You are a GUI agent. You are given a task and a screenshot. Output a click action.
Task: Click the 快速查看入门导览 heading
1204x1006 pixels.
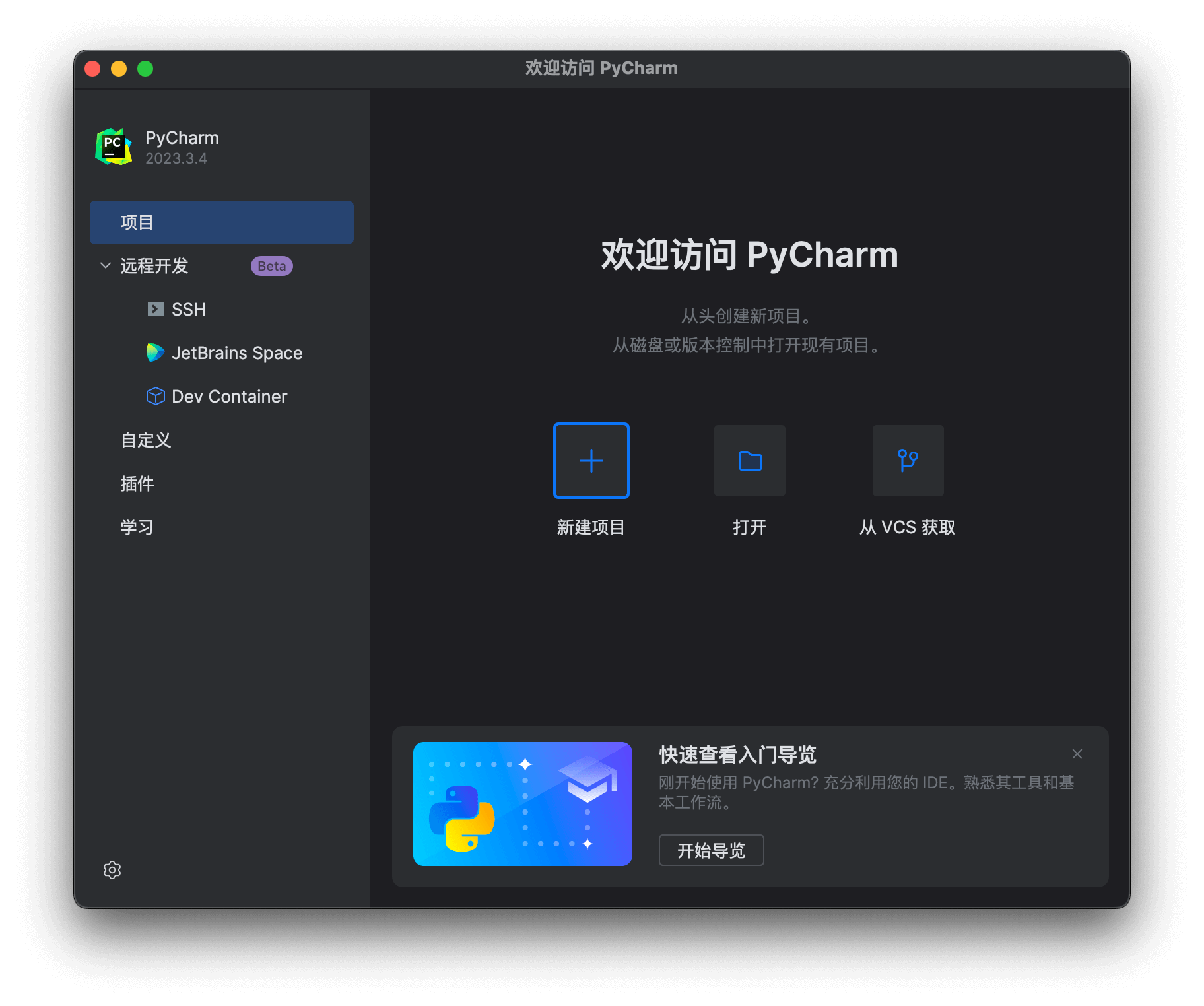point(737,754)
